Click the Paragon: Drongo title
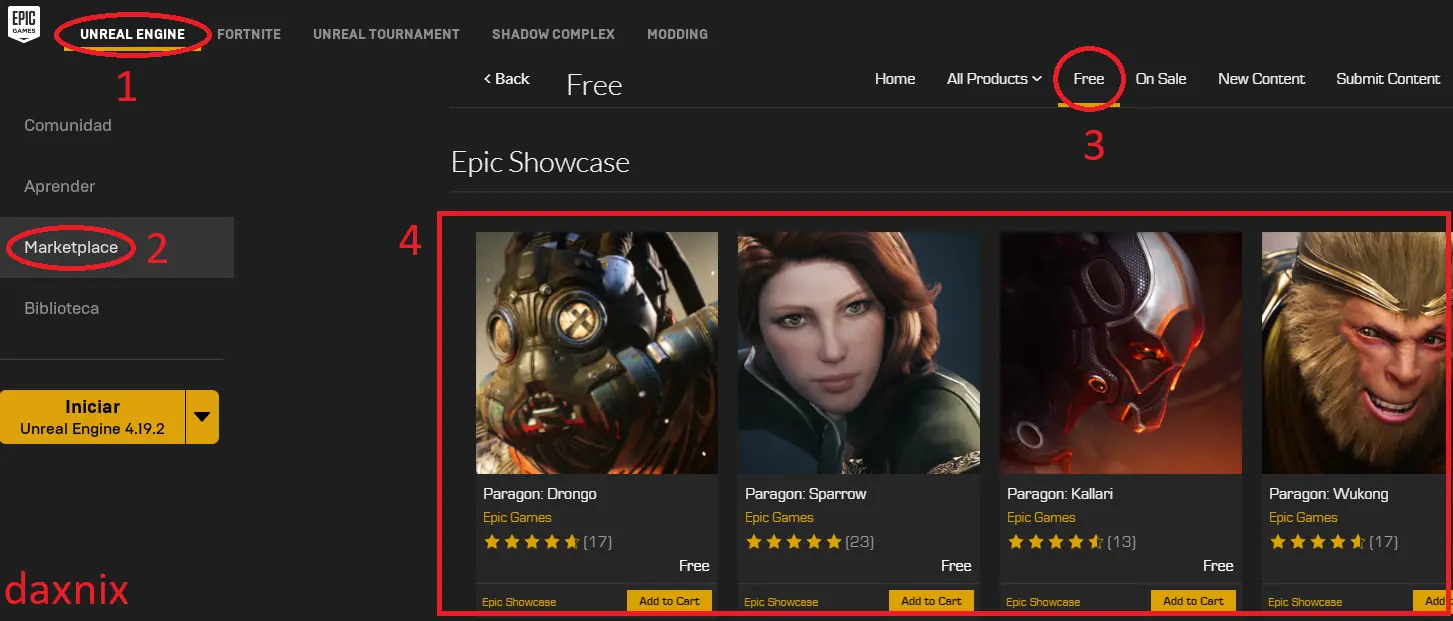The height and width of the screenshot is (621, 1453). [x=540, y=494]
